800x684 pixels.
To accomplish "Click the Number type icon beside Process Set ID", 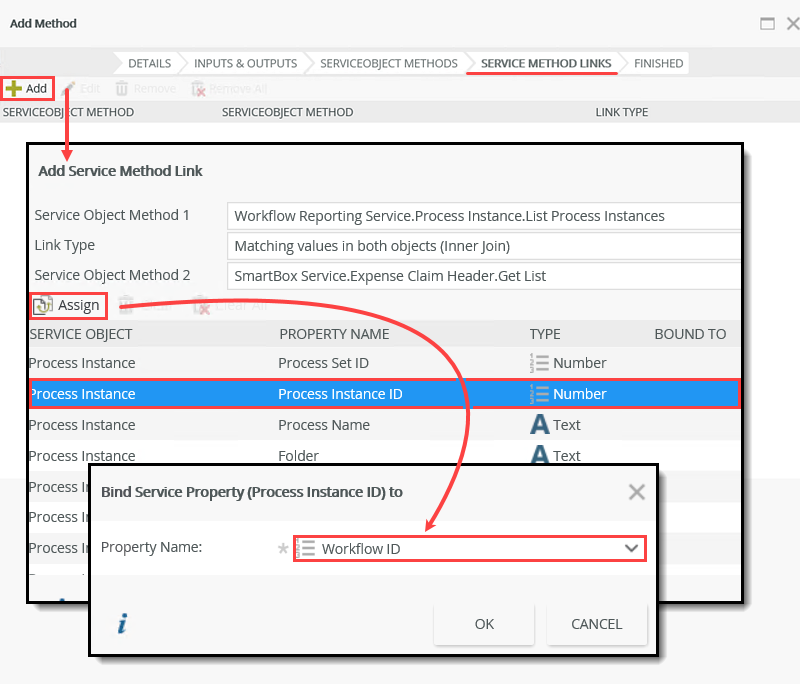I will [537, 363].
